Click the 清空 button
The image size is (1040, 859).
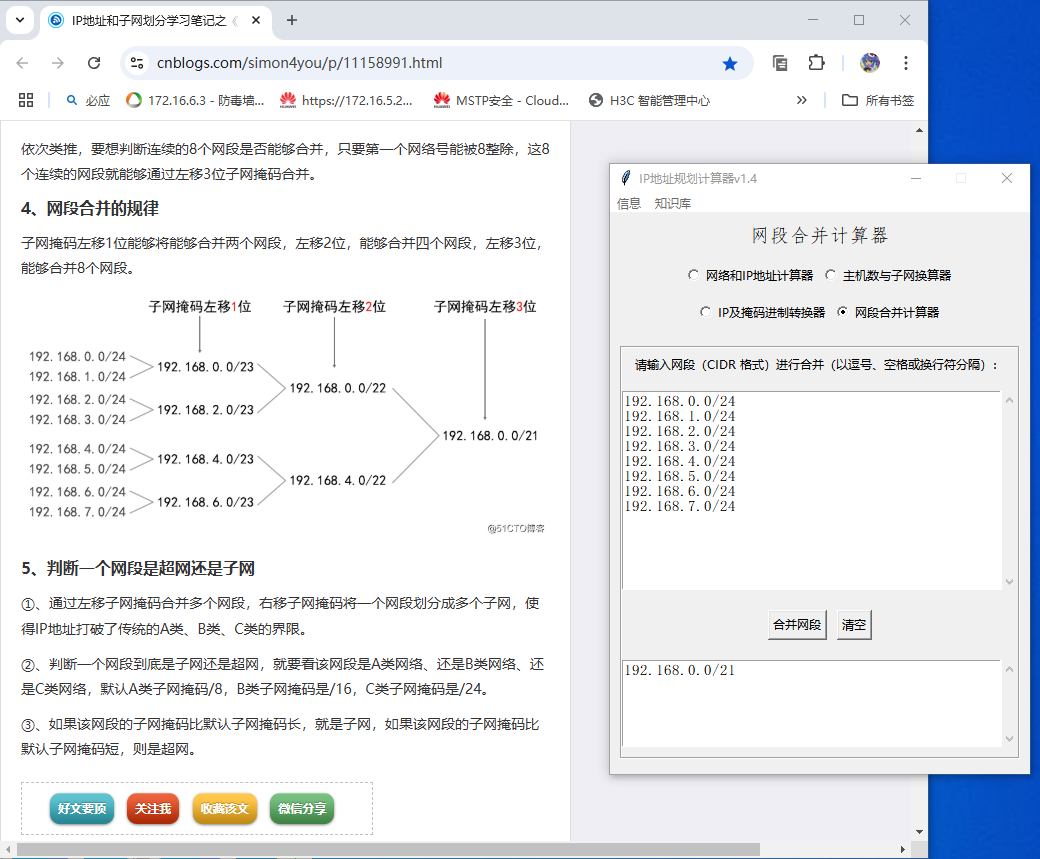click(x=854, y=625)
